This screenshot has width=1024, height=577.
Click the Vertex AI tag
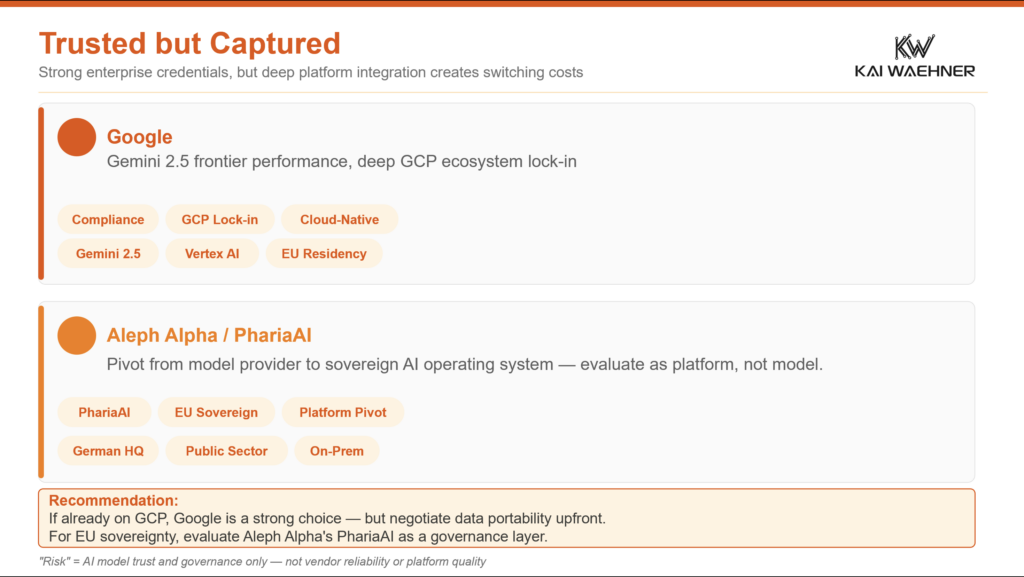click(212, 254)
